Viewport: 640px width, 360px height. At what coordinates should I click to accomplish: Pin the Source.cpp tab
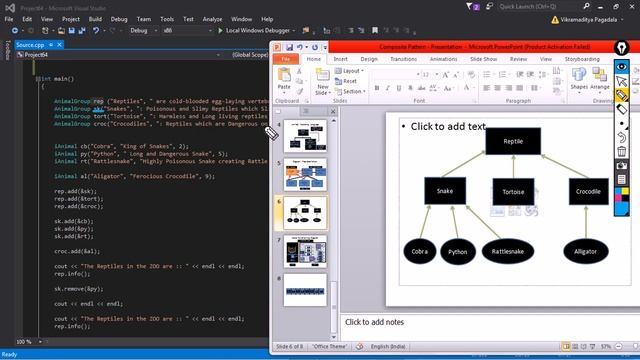[x=51, y=45]
